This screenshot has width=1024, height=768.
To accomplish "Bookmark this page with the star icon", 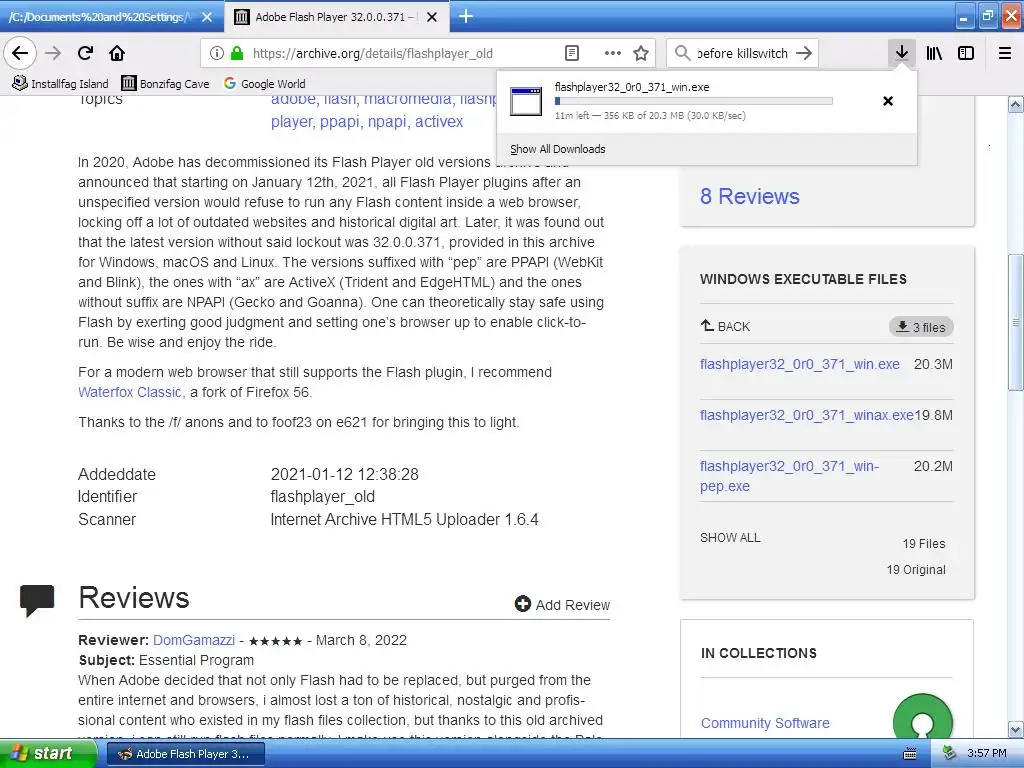I will 641,53.
